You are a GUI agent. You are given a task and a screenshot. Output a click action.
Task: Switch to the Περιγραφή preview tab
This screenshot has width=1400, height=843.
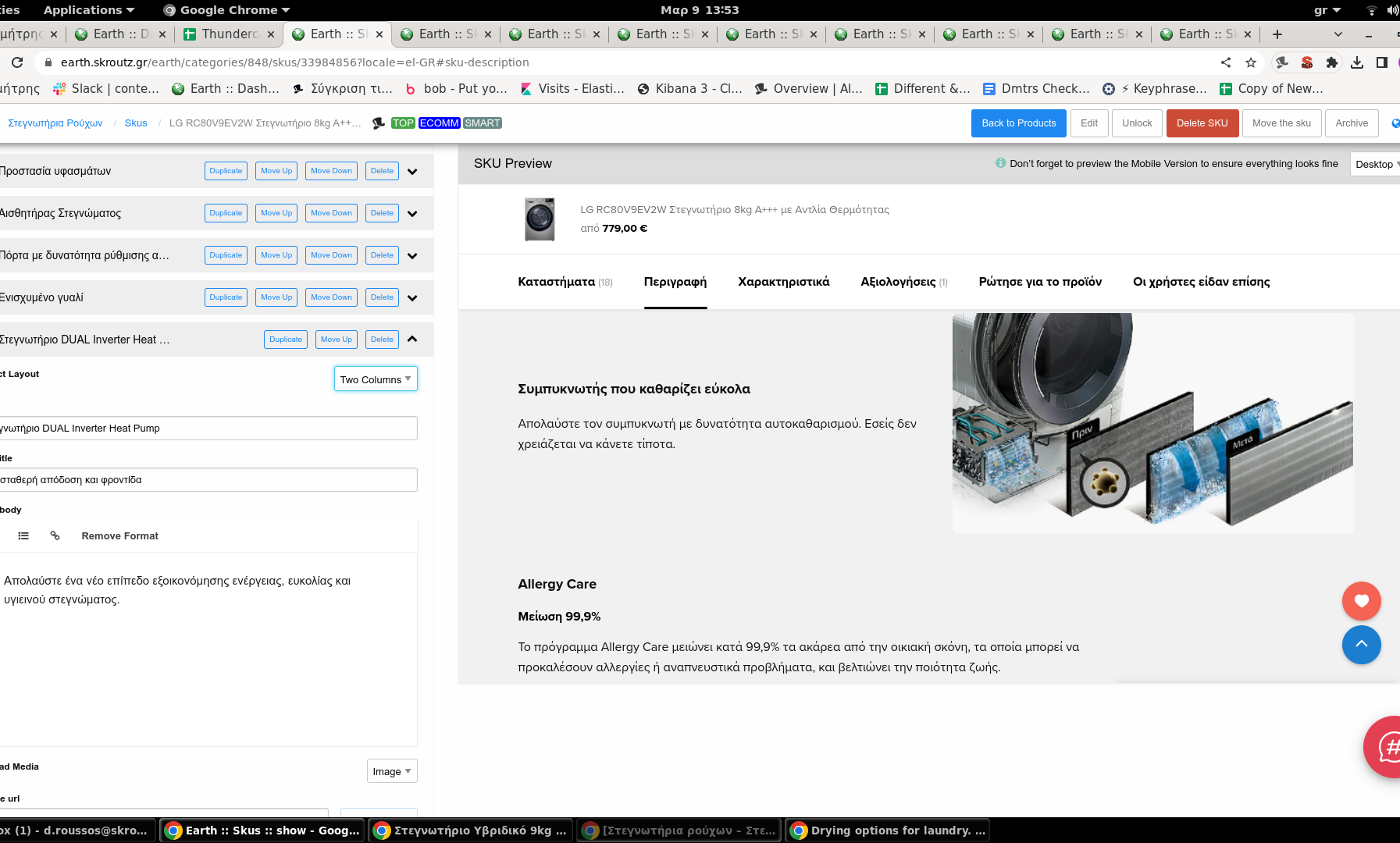675,282
